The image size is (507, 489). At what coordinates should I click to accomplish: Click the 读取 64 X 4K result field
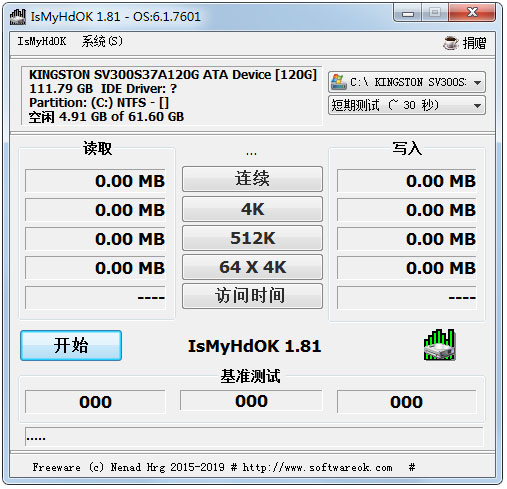tap(95, 268)
